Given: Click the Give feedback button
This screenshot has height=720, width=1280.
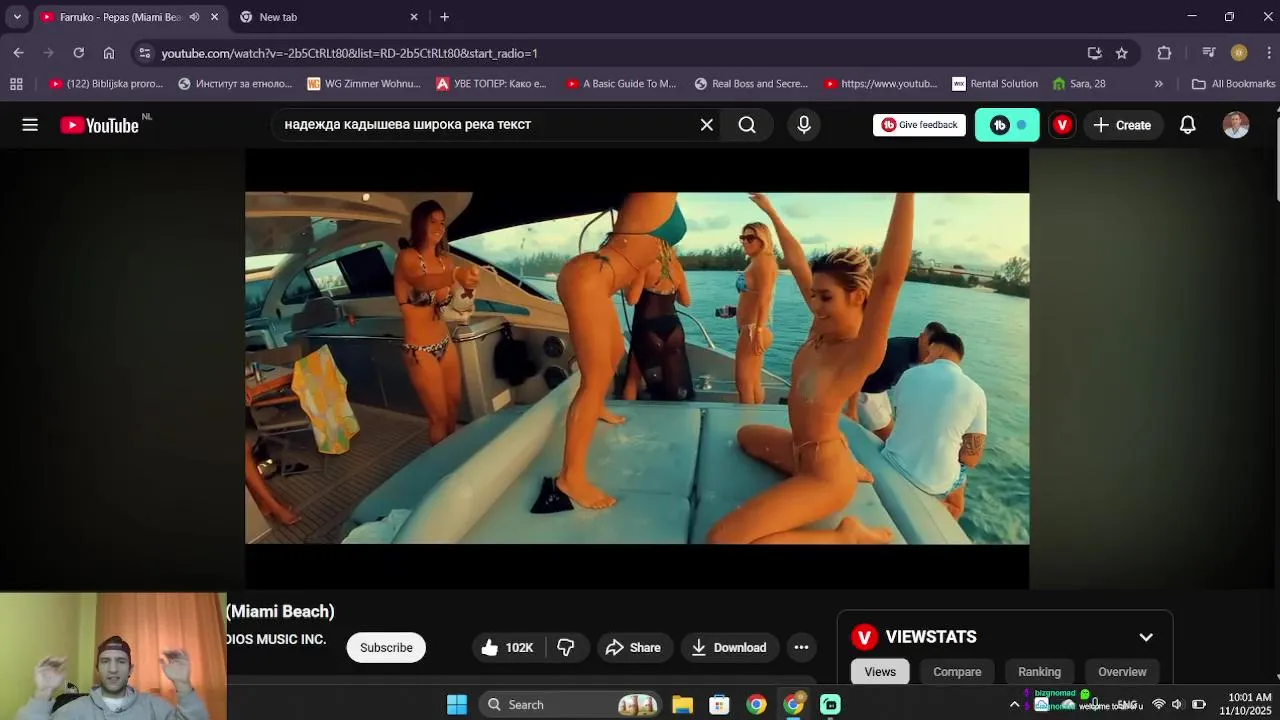Looking at the screenshot, I should [919, 125].
